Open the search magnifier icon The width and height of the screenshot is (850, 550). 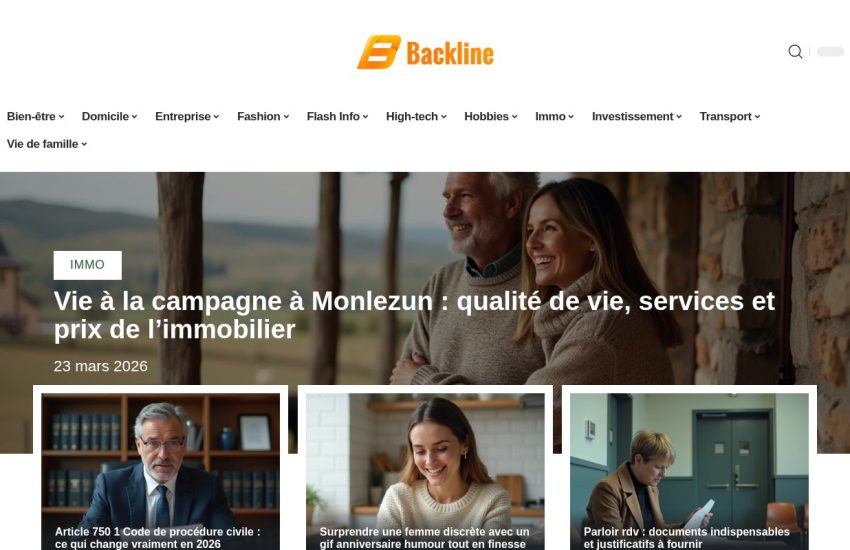(795, 51)
